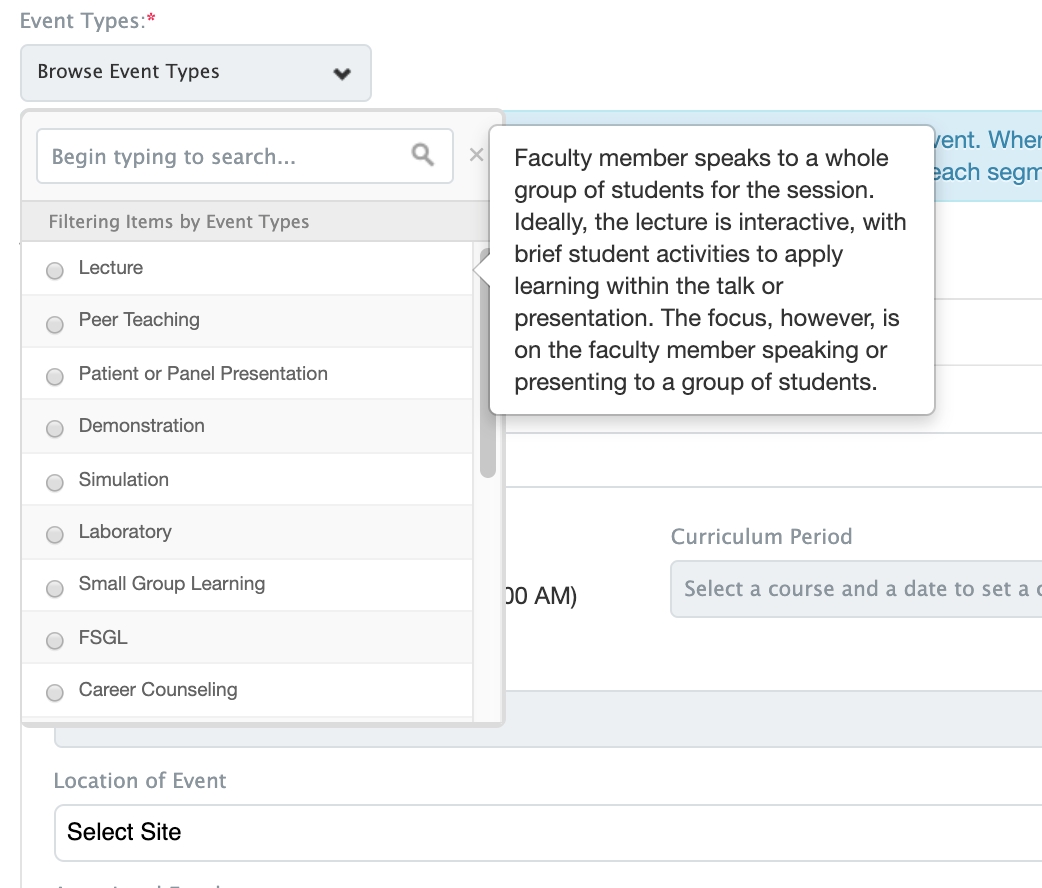
Task: Select the Demonstration radio option
Action: pos(55,428)
